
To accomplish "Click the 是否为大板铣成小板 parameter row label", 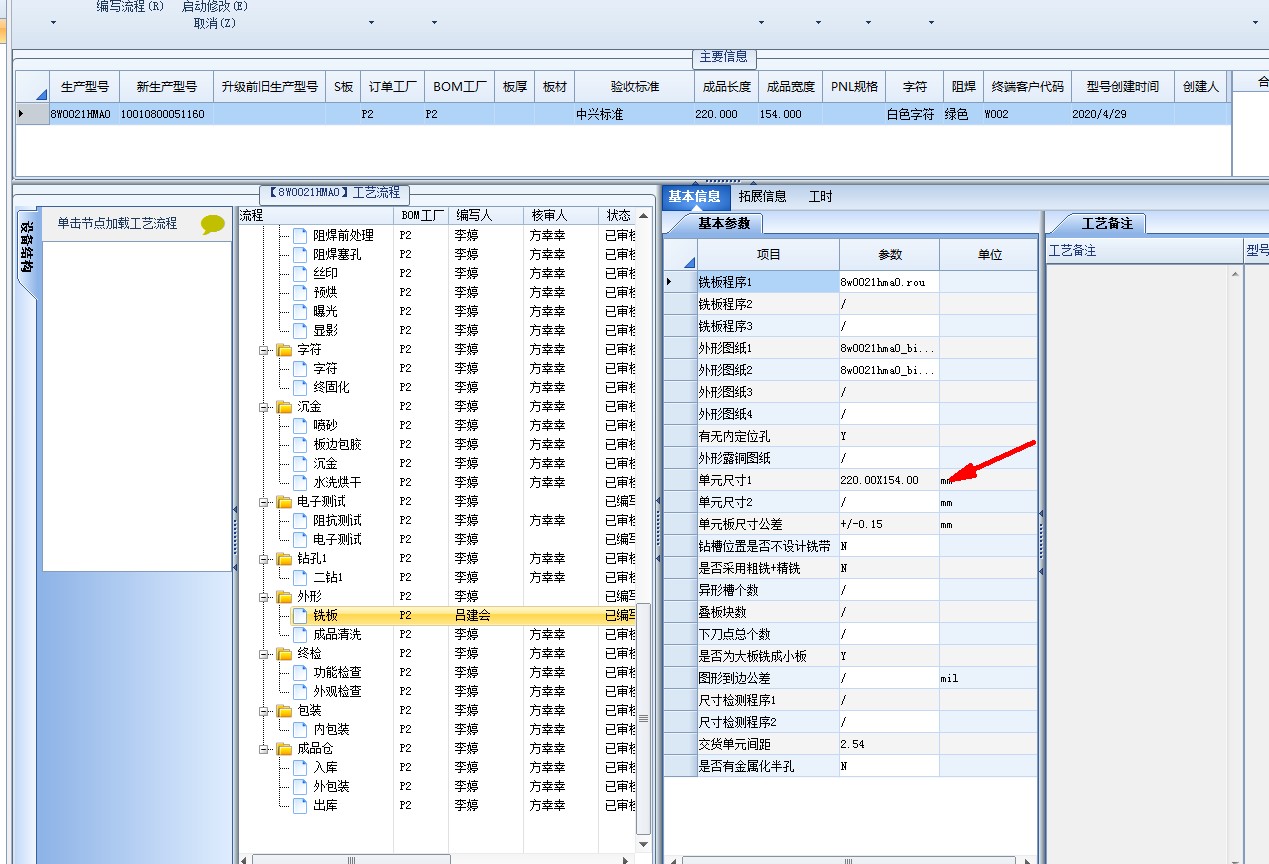I will 767,656.
